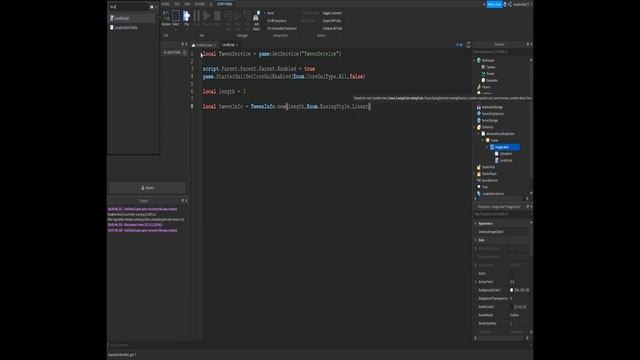Select SoundService in the Explorer
Screen dimensions: 640x360
pos(489,180)
